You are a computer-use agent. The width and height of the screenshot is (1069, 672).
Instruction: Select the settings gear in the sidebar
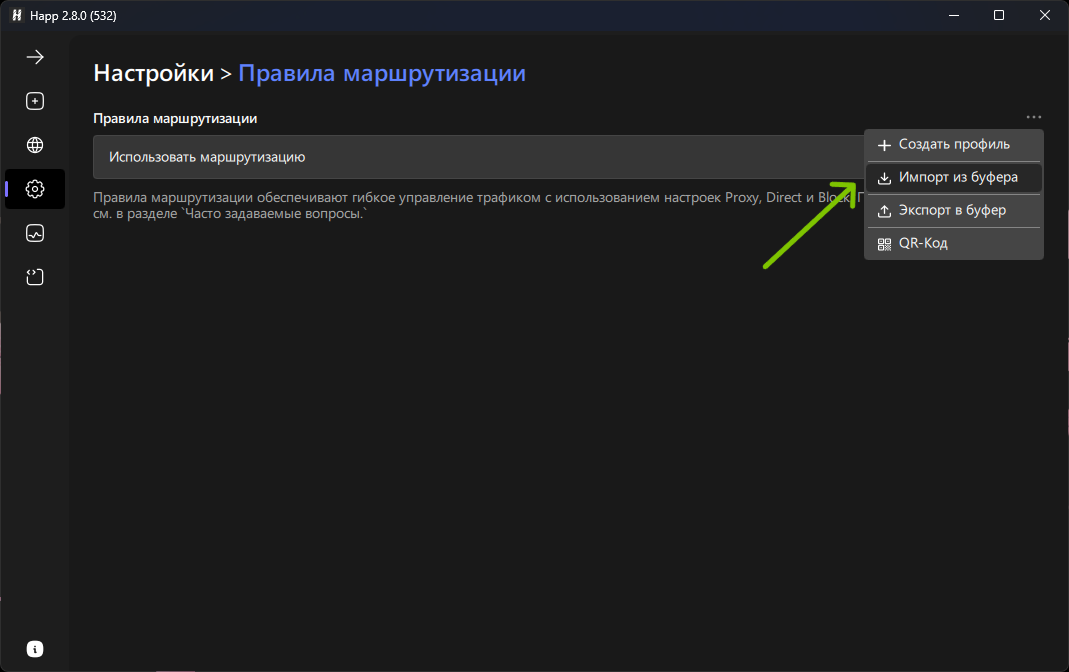click(35, 189)
